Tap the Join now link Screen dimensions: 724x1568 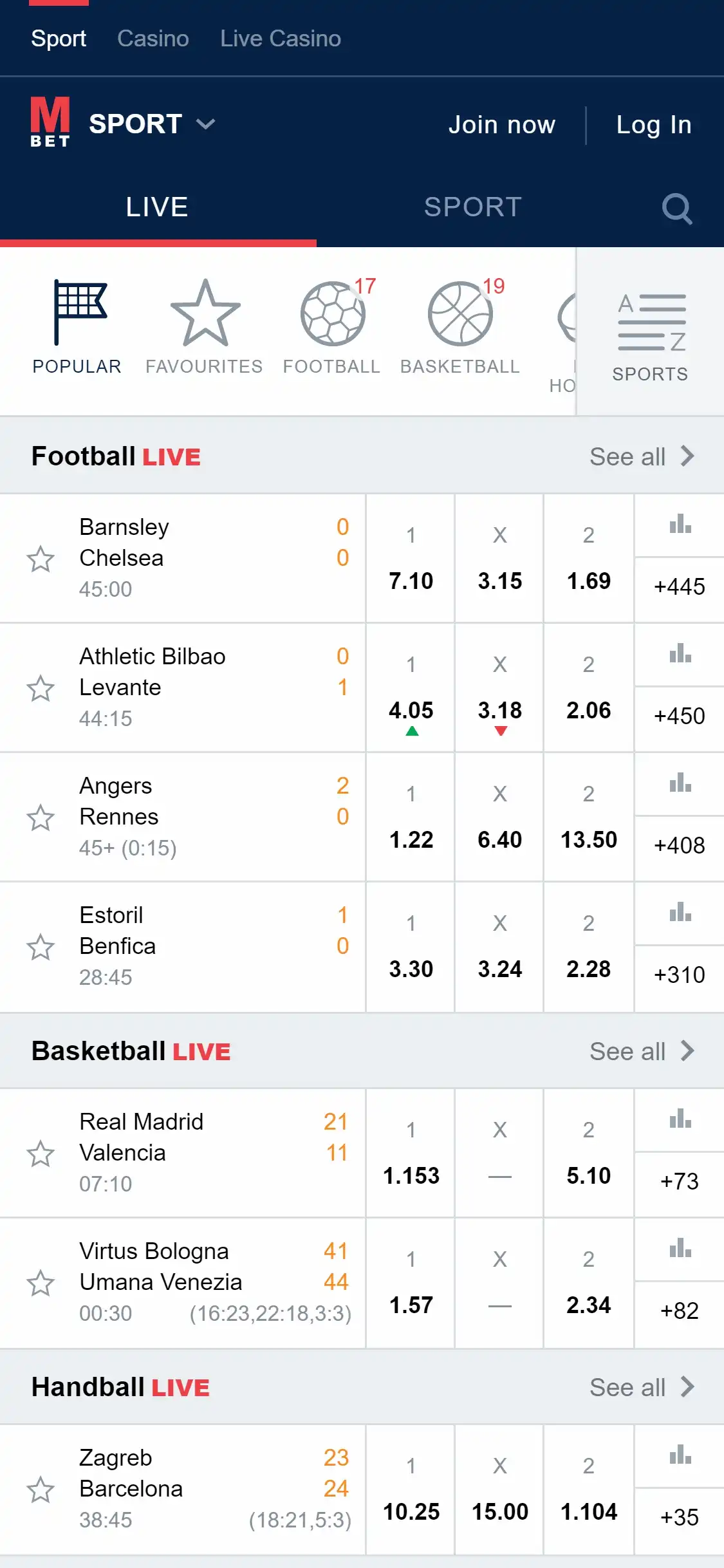(x=501, y=125)
